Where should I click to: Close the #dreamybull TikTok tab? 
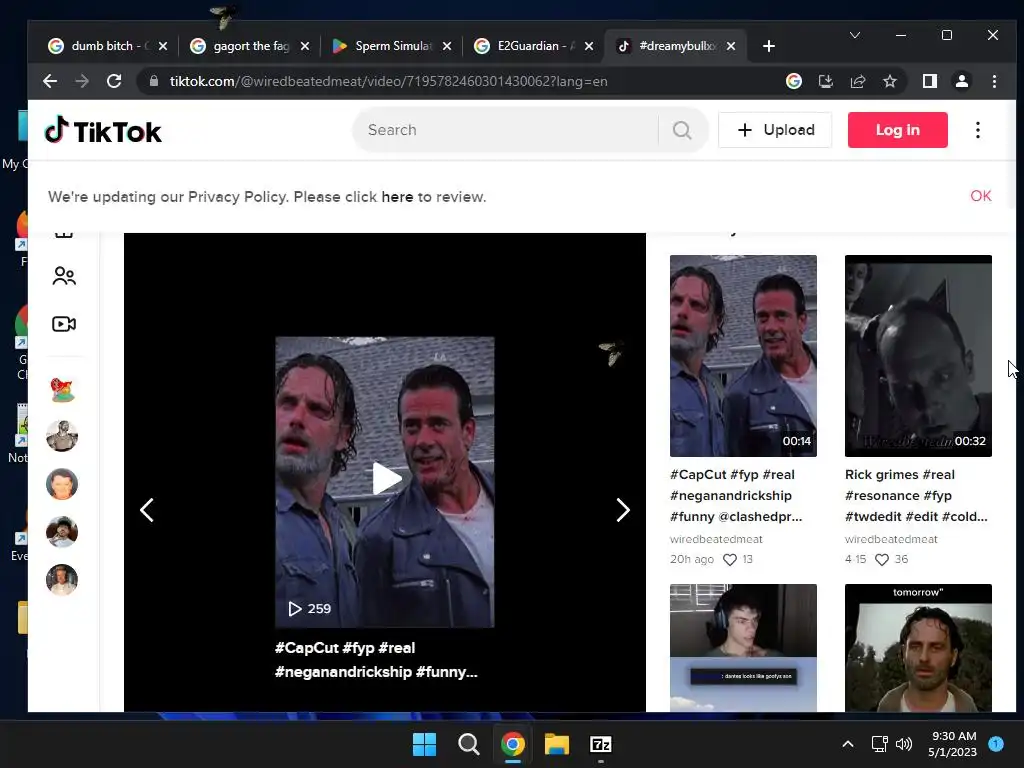point(731,46)
